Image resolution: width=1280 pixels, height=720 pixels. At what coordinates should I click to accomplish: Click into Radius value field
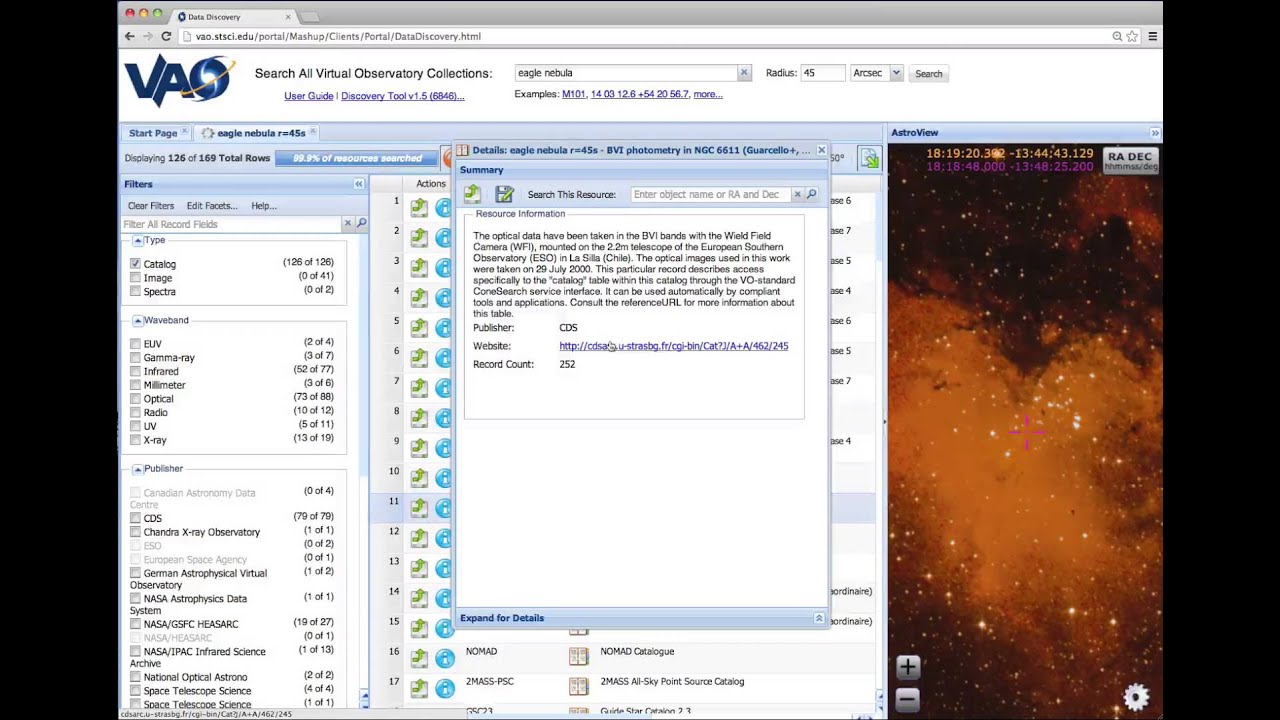pos(823,73)
